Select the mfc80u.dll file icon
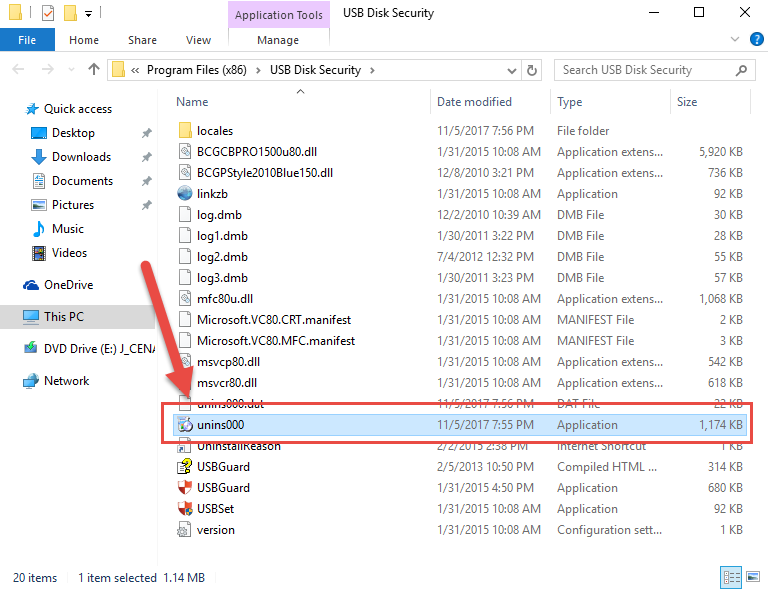The width and height of the screenshot is (768, 589). tap(185, 299)
